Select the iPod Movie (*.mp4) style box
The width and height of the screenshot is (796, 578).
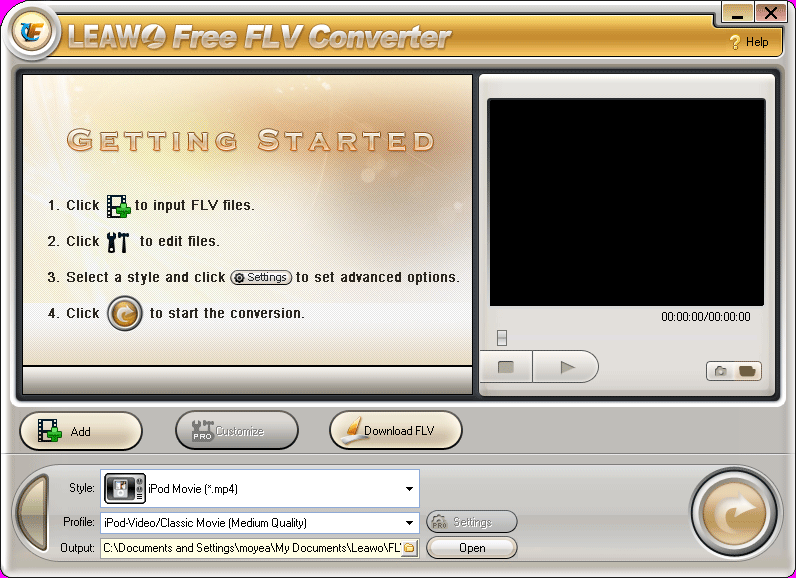(260, 489)
